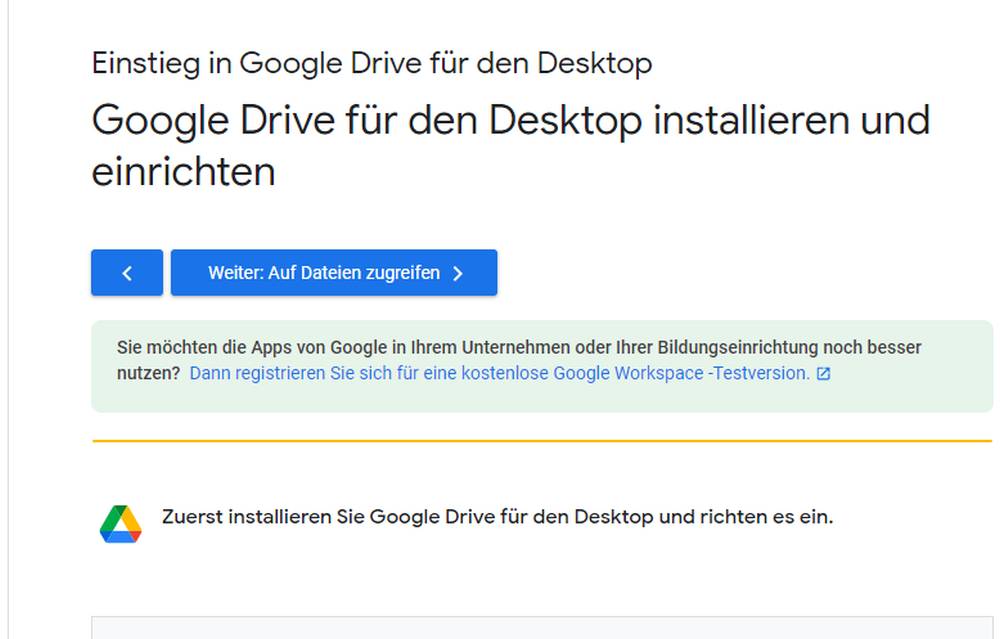Open the Google Workspace Testversion registration link
Image resolution: width=1000 pixels, height=639 pixels.
click(500, 373)
